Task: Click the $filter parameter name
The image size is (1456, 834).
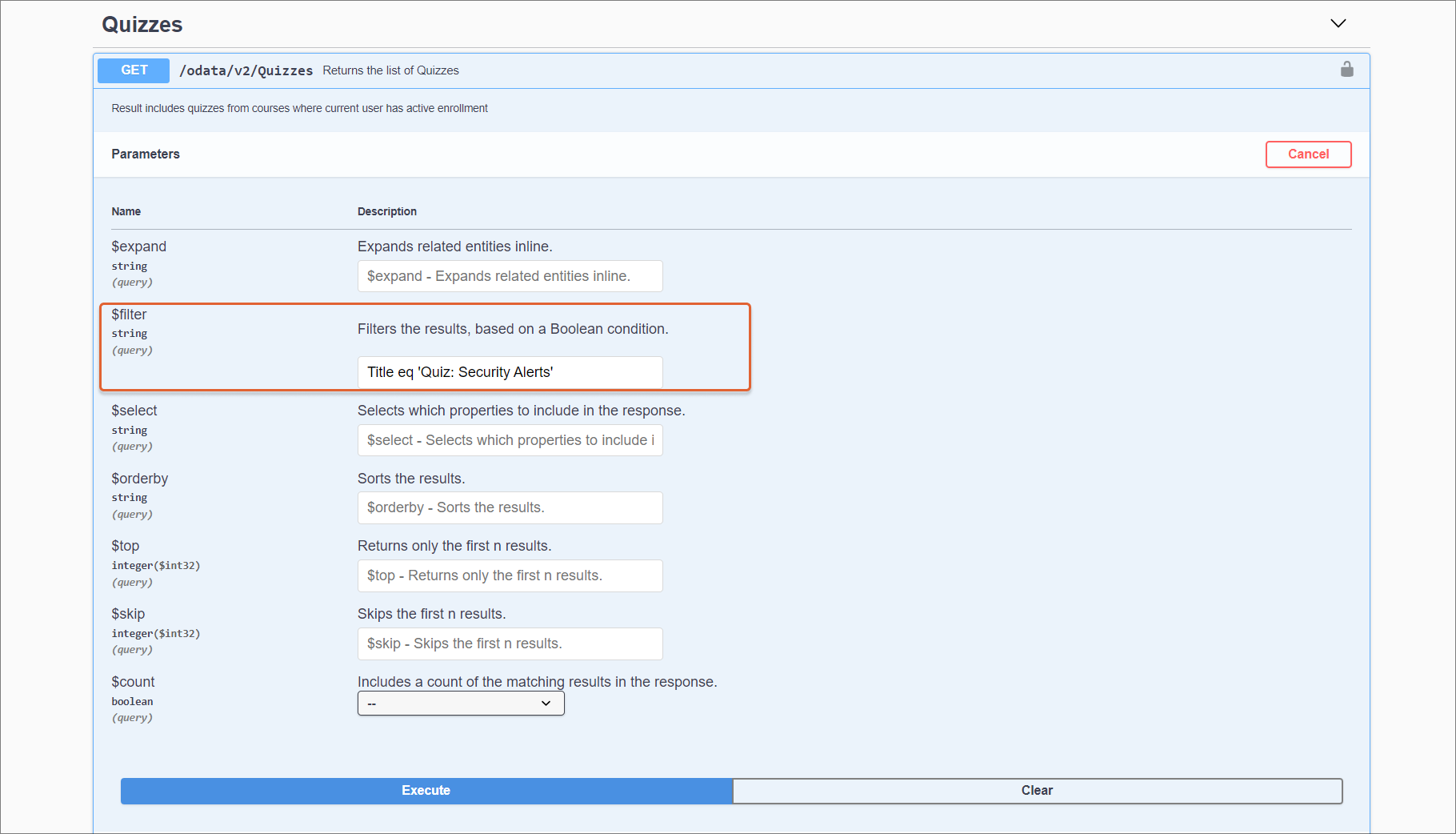Action: (129, 315)
